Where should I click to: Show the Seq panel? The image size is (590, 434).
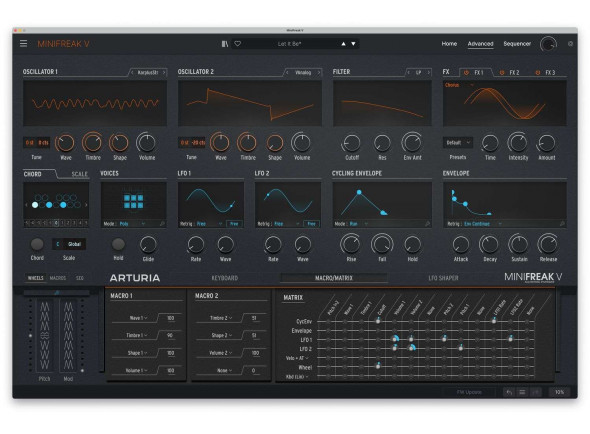[x=80, y=278]
